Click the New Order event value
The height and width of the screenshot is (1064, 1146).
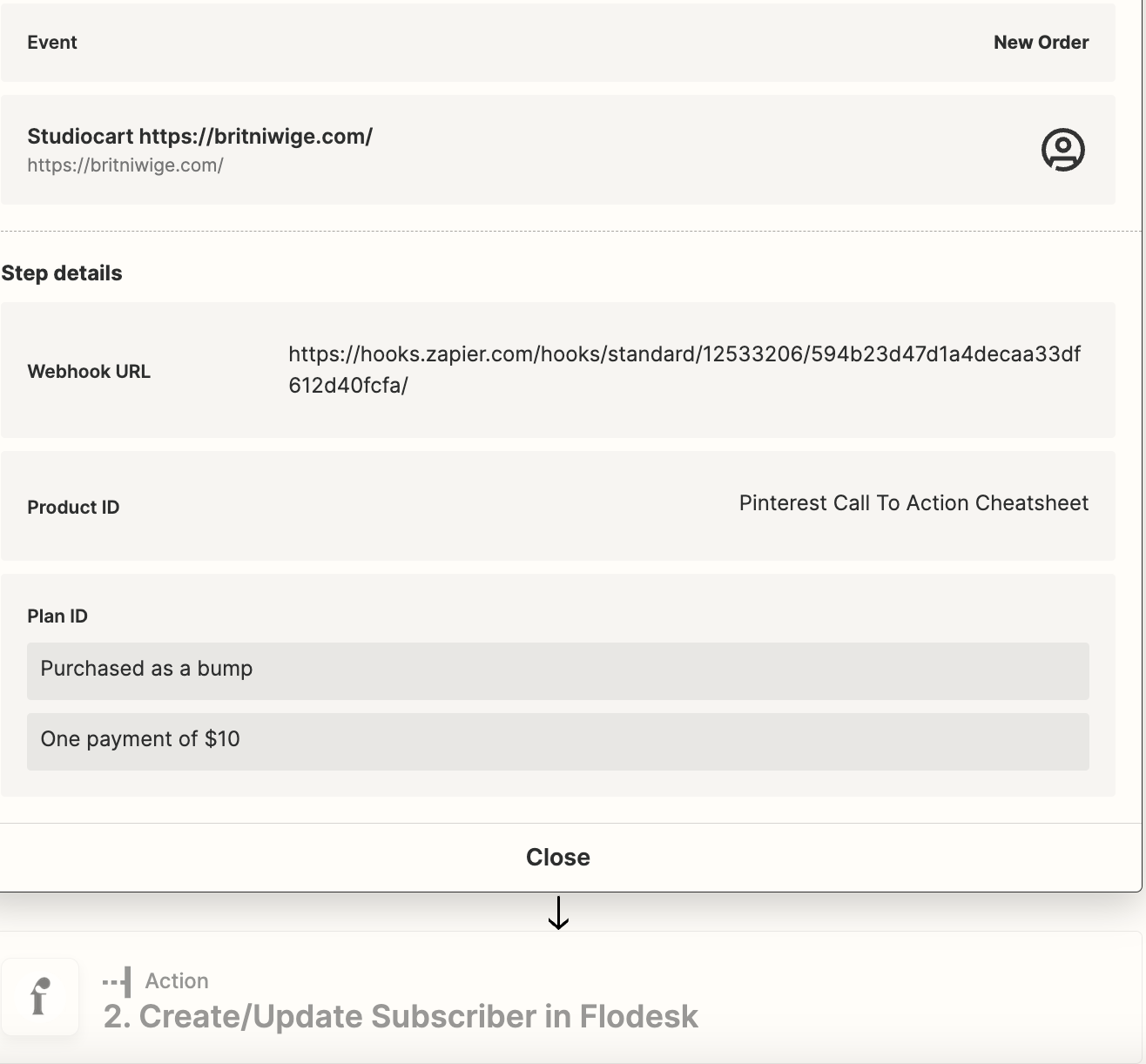[x=1041, y=43]
